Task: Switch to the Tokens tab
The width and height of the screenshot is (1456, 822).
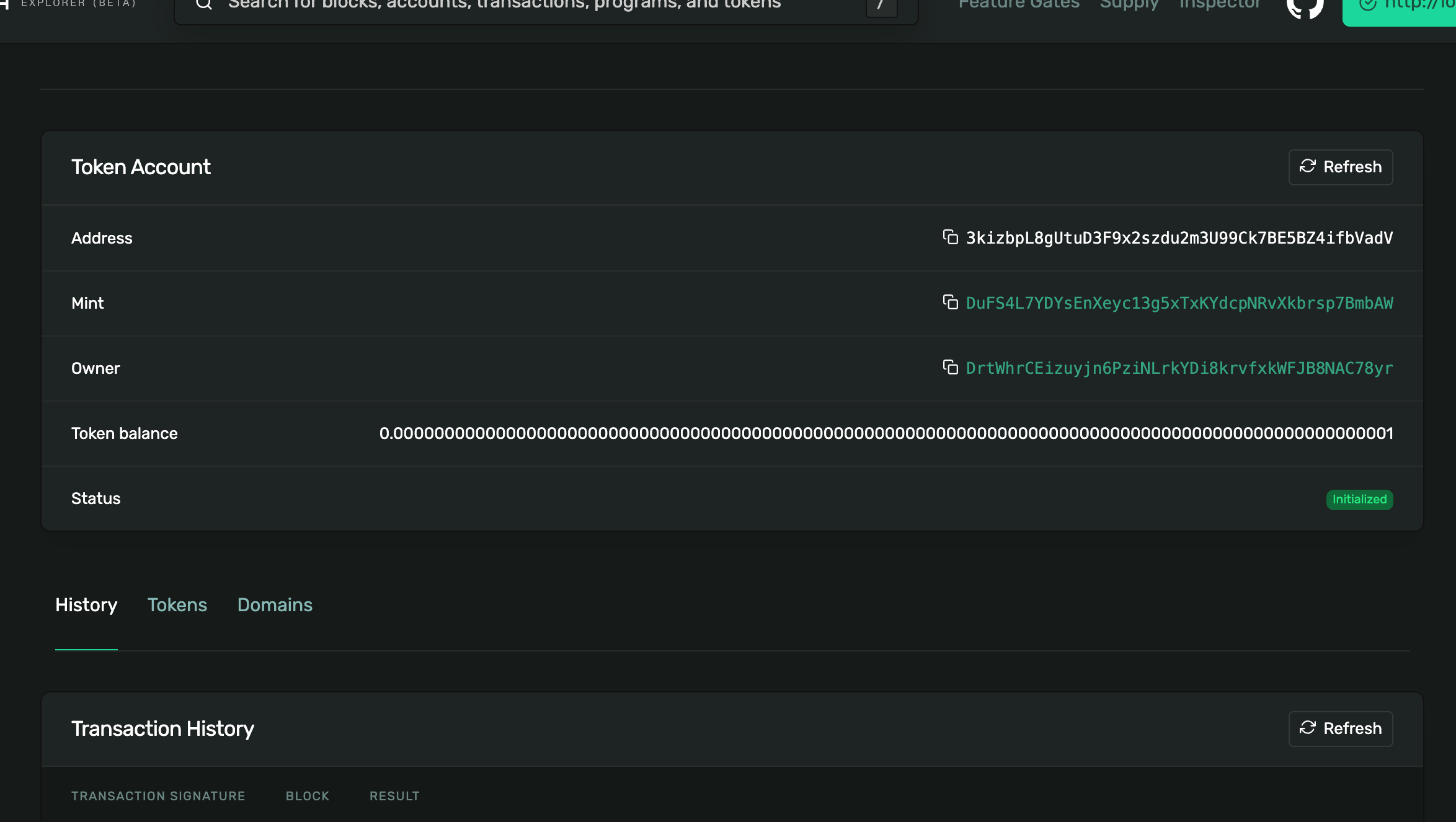Action: click(177, 605)
